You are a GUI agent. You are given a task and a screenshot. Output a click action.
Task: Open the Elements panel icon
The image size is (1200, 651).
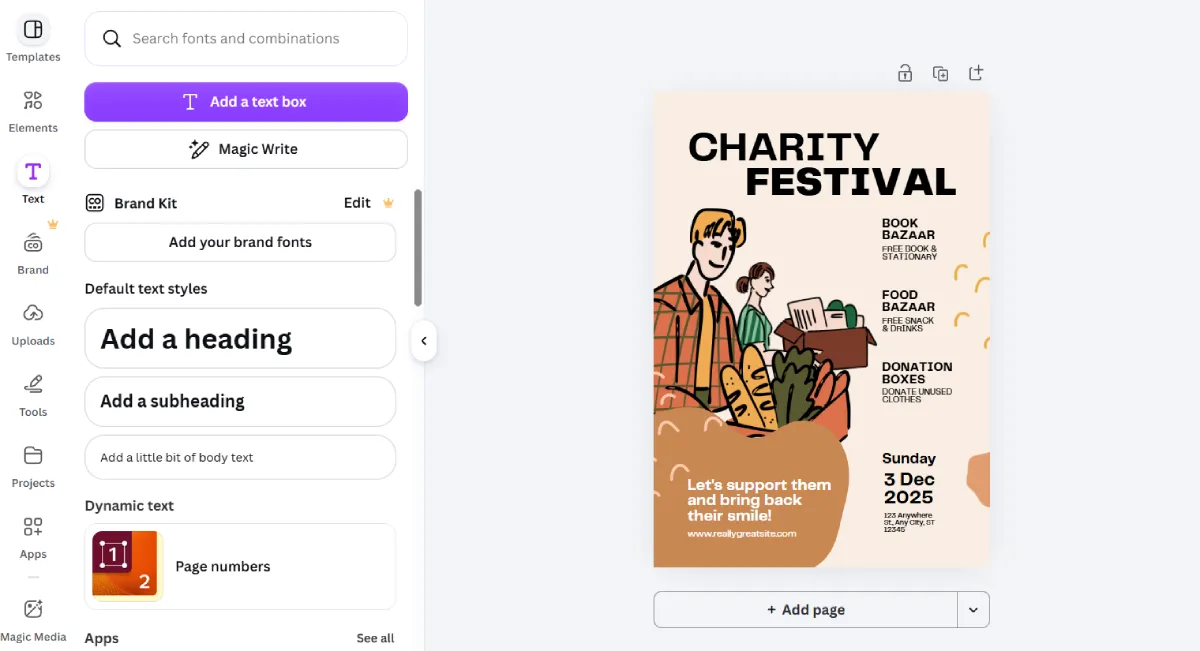pyautogui.click(x=33, y=100)
